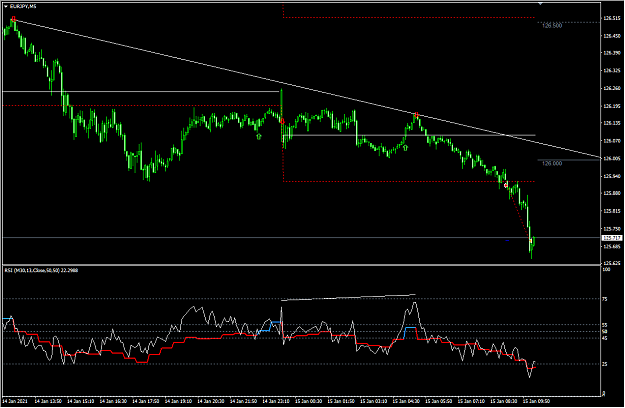Click the highlighted current price tag 125.717

point(611,238)
